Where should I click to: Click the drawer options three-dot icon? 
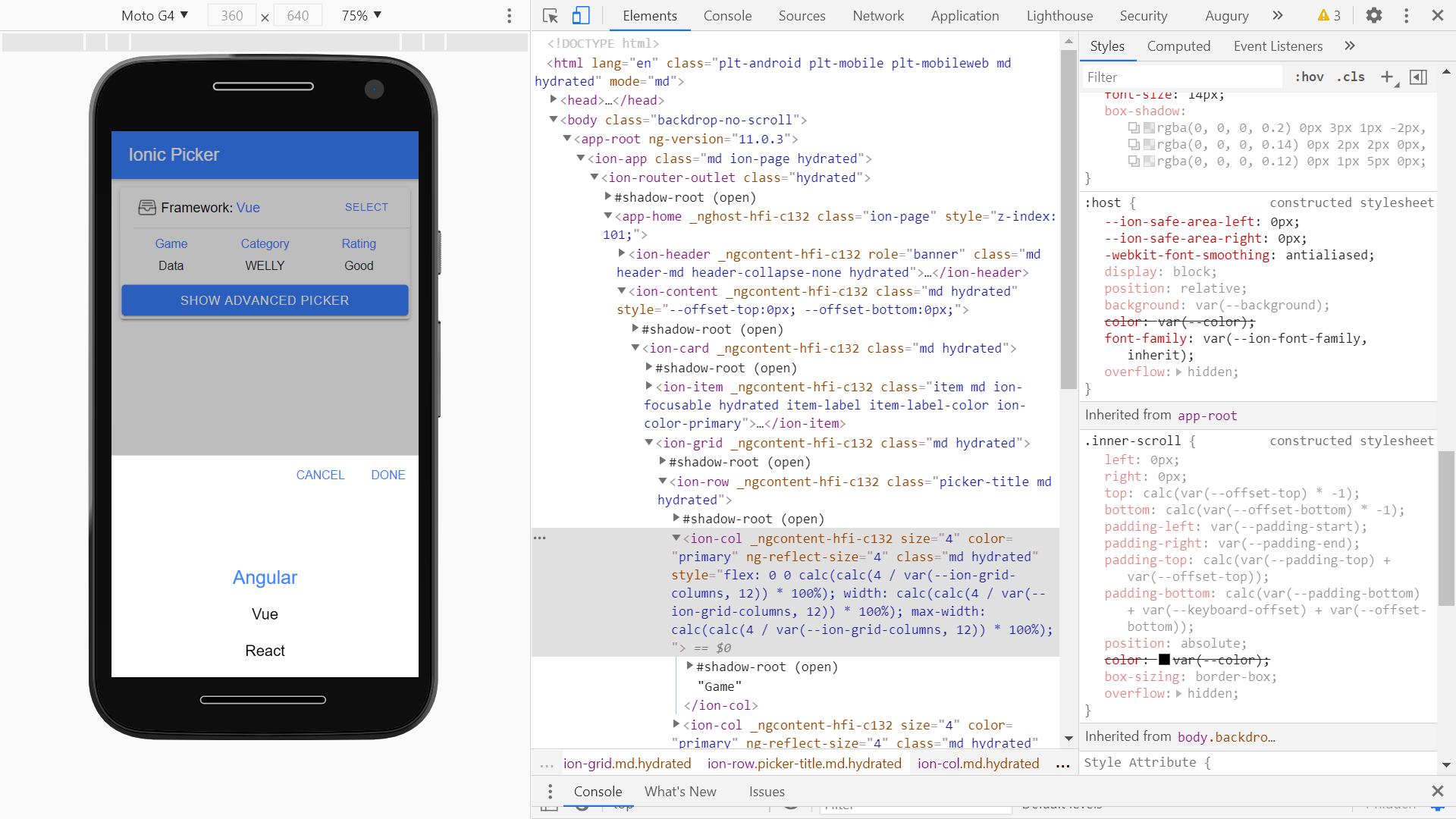pyautogui.click(x=551, y=792)
